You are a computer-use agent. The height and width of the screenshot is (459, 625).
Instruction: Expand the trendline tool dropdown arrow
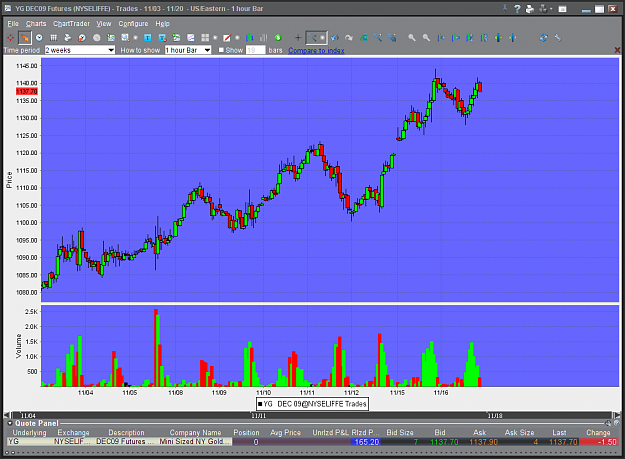pyautogui.click(x=322, y=38)
